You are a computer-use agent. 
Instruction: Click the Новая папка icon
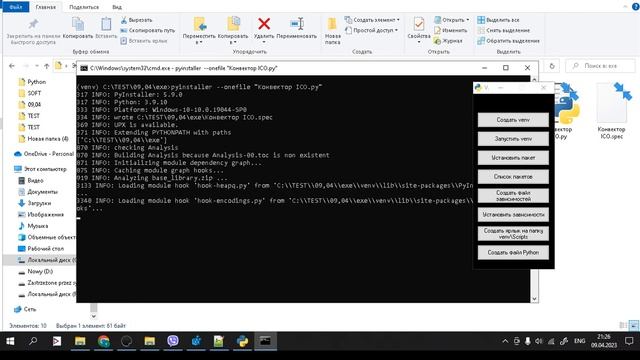(333, 24)
